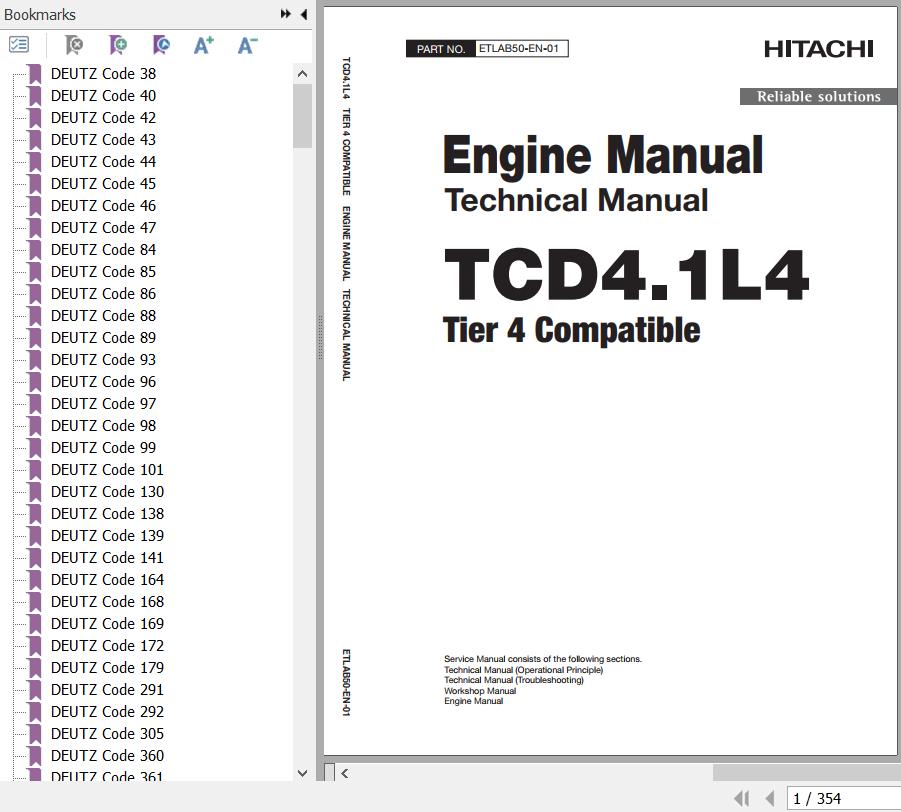Viewport: 901px width, 812px height.
Task: Jump to DEUTZ Code 172 bookmark
Action: point(107,645)
